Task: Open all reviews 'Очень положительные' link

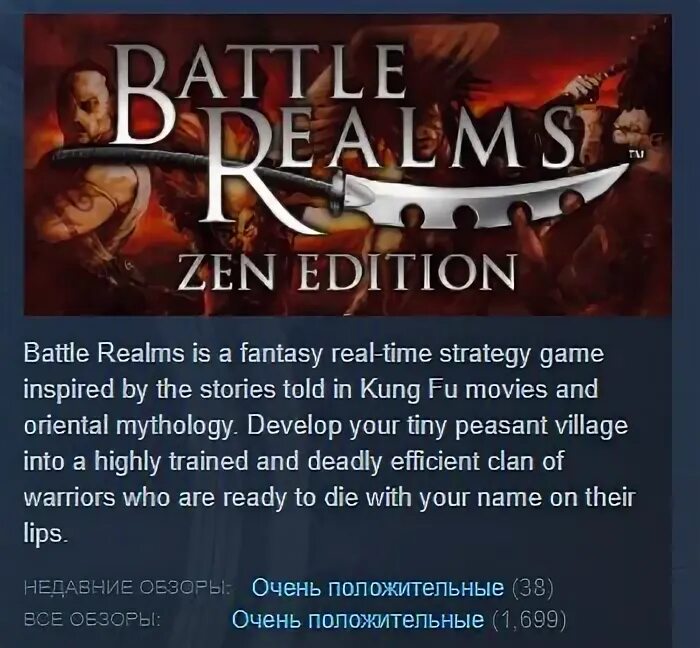Action: pyautogui.click(x=358, y=619)
